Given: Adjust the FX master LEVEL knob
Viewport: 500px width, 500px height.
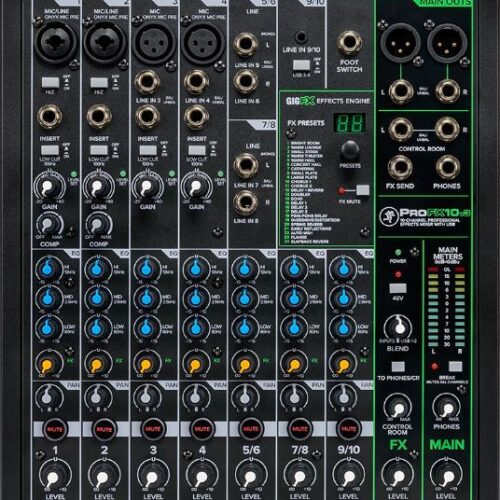Looking at the screenshot, I should [397, 475].
